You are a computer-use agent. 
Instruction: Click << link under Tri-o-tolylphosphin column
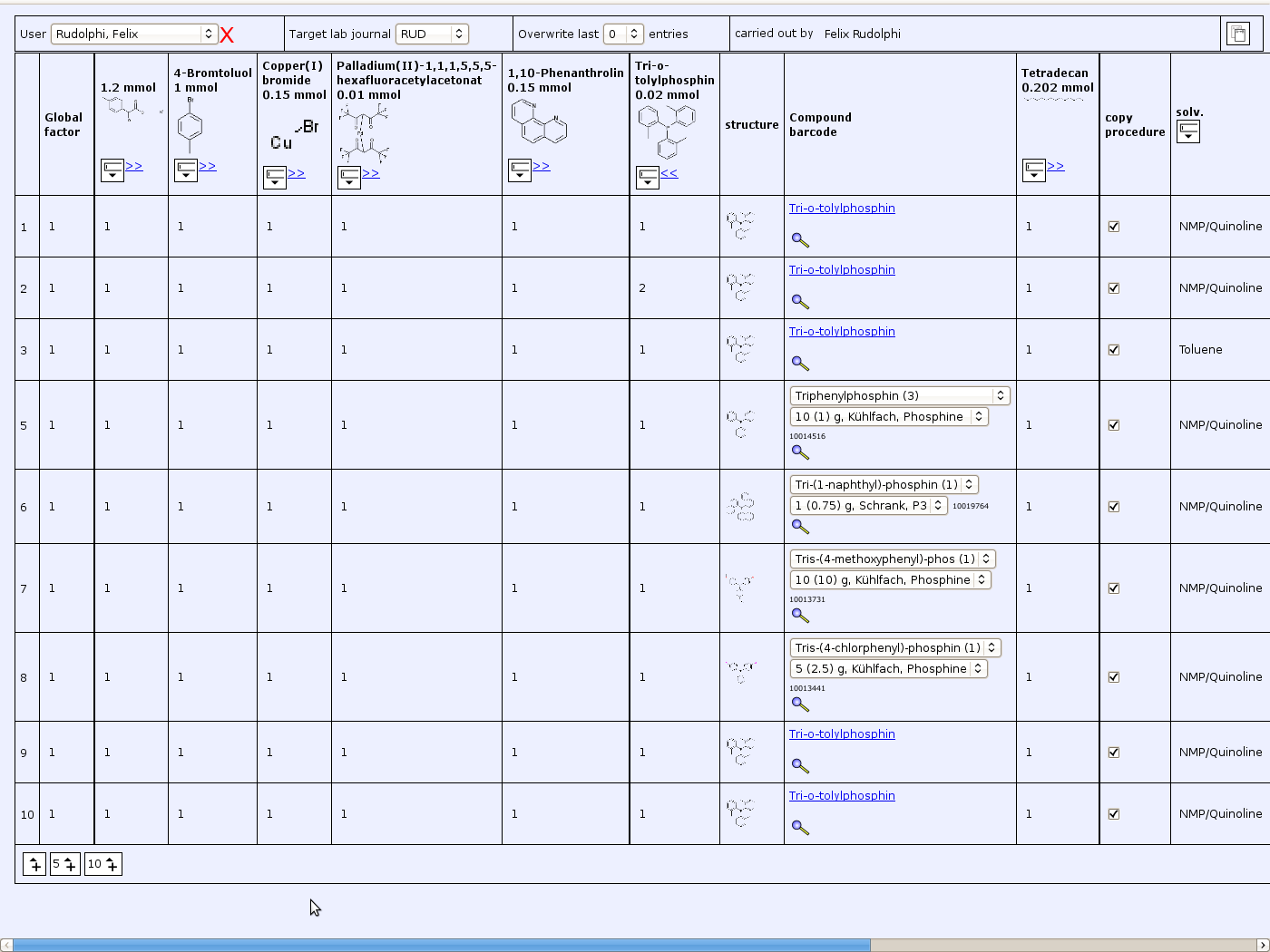point(669,173)
